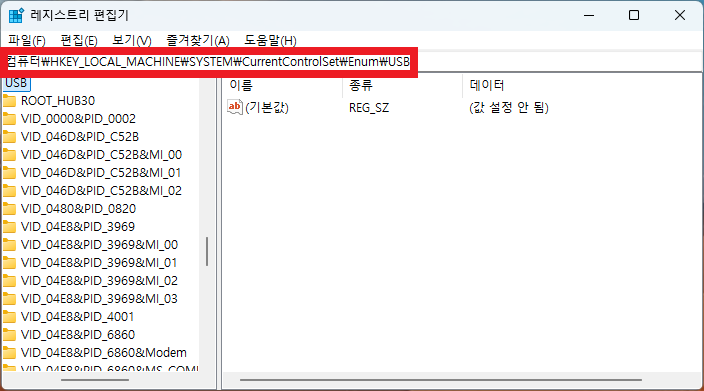Select VID_04E8&PID_6860&Modem key label
Screen dimensions: 704x391
(104, 352)
